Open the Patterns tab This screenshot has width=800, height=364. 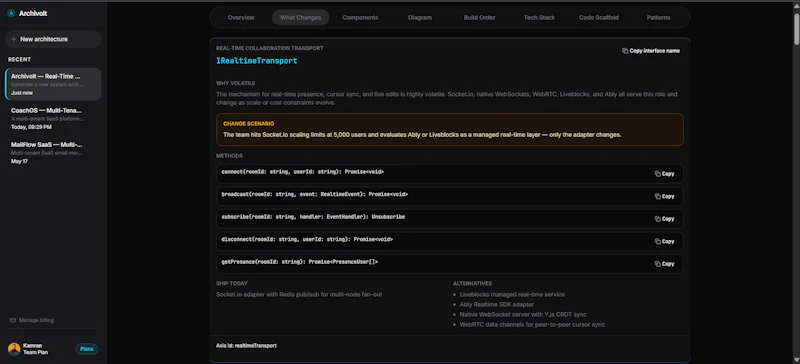click(658, 17)
